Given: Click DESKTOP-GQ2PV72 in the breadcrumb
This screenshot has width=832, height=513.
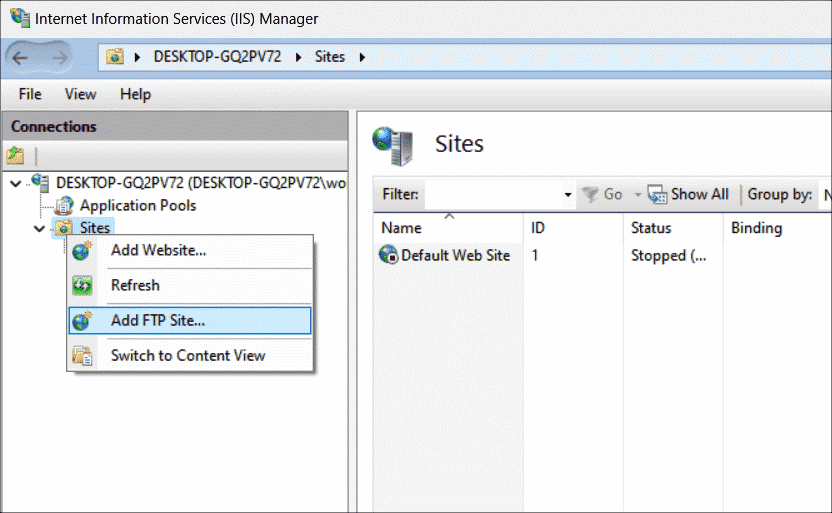Looking at the screenshot, I should (218, 57).
